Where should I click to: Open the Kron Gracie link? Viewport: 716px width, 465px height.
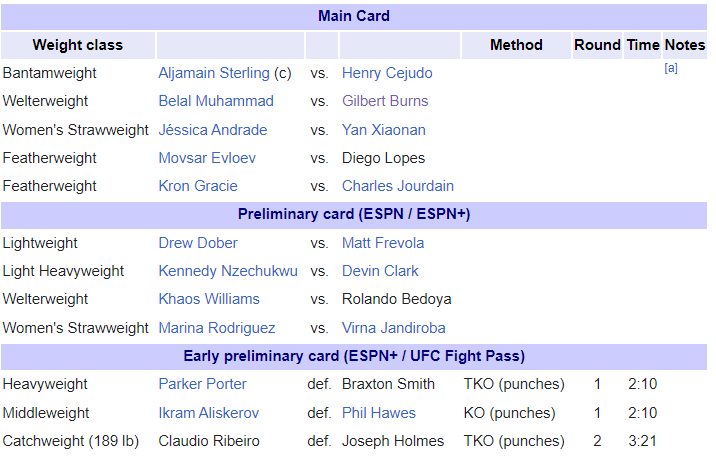pos(198,186)
